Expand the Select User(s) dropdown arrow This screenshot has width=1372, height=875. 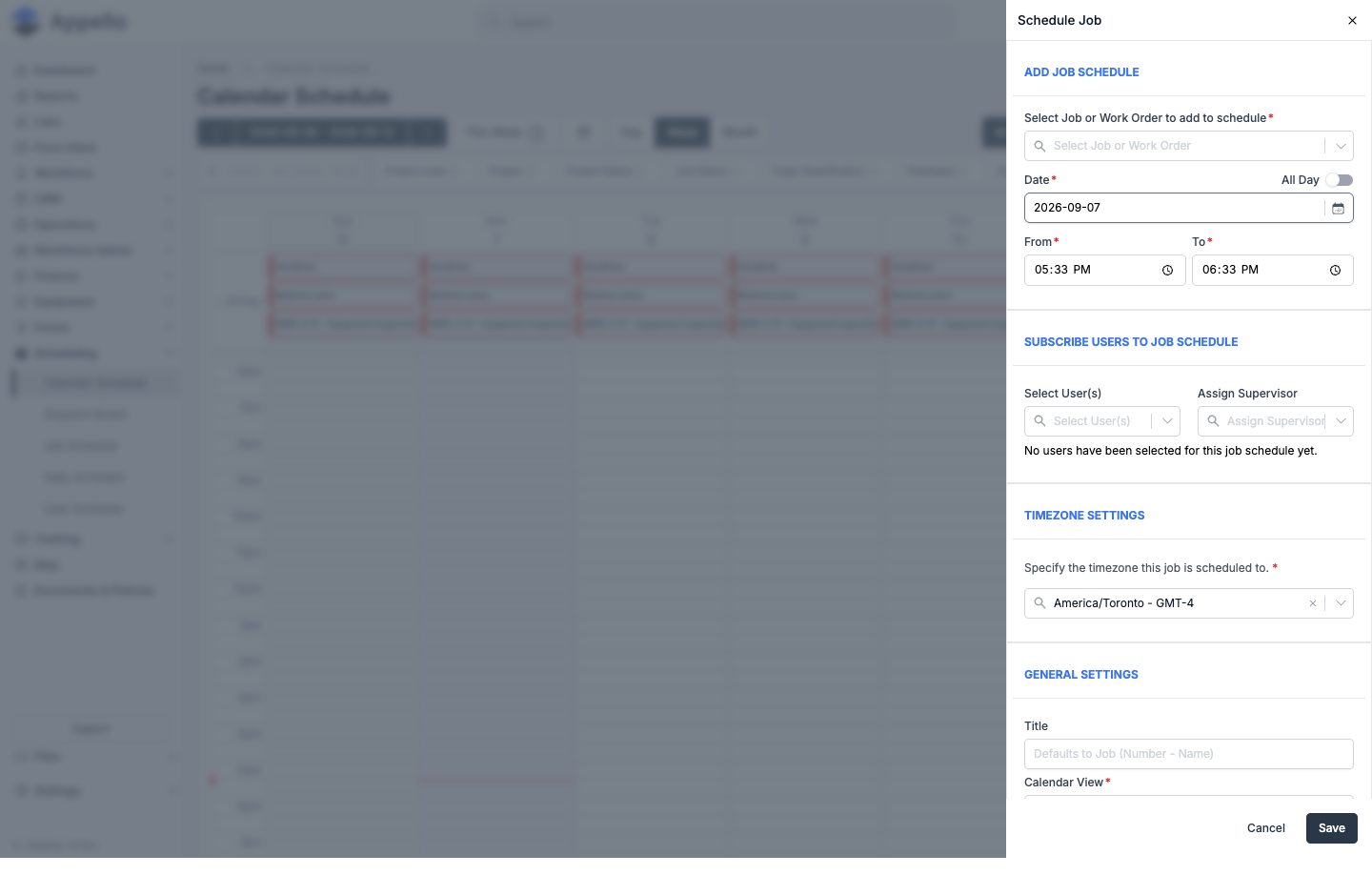(1167, 421)
